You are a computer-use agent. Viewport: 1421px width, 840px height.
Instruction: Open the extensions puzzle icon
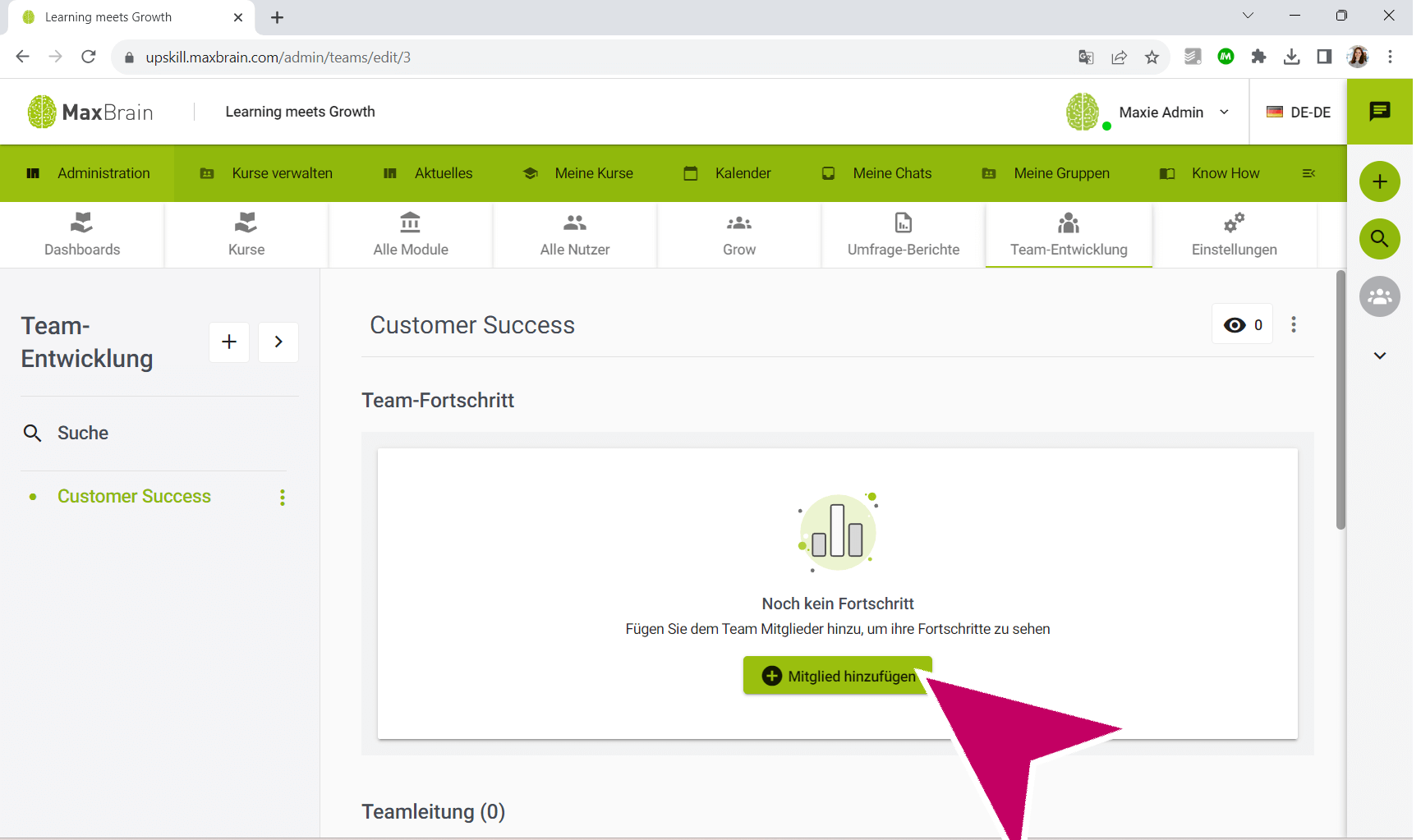tap(1258, 57)
